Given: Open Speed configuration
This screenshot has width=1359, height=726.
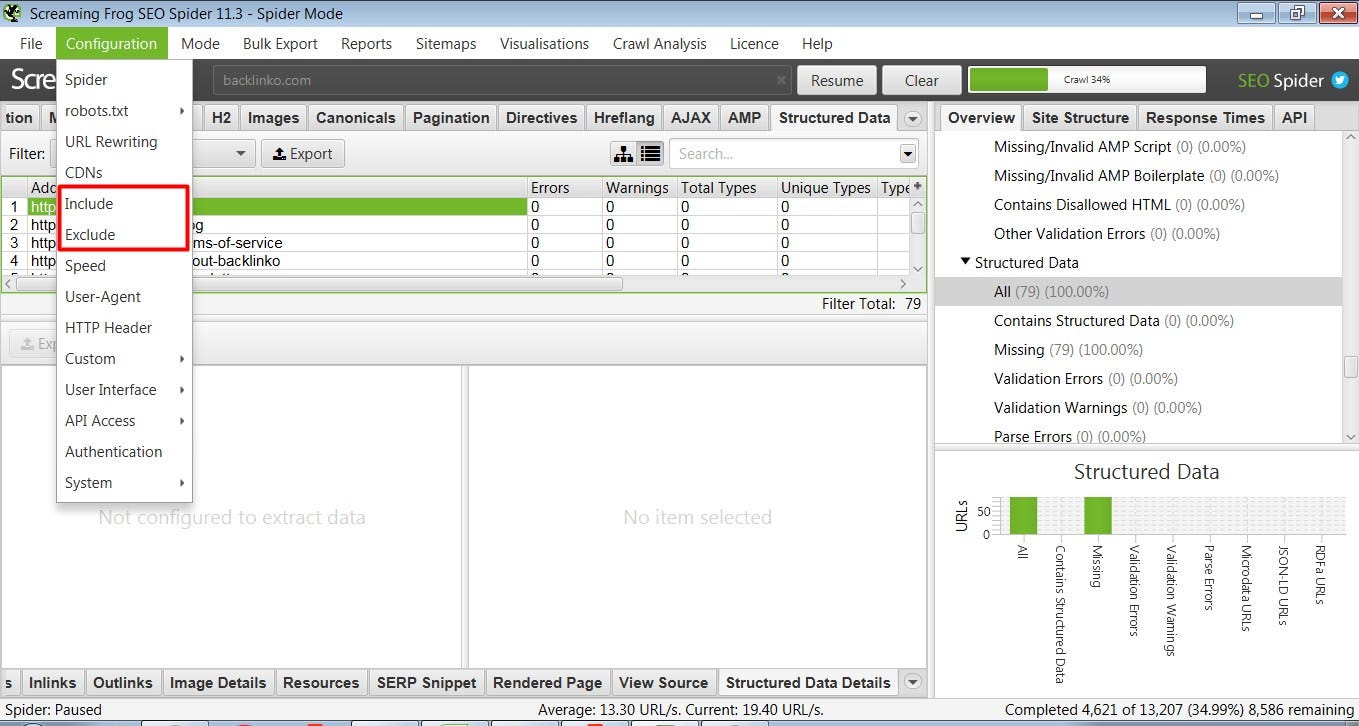Looking at the screenshot, I should click(x=124, y=266).
